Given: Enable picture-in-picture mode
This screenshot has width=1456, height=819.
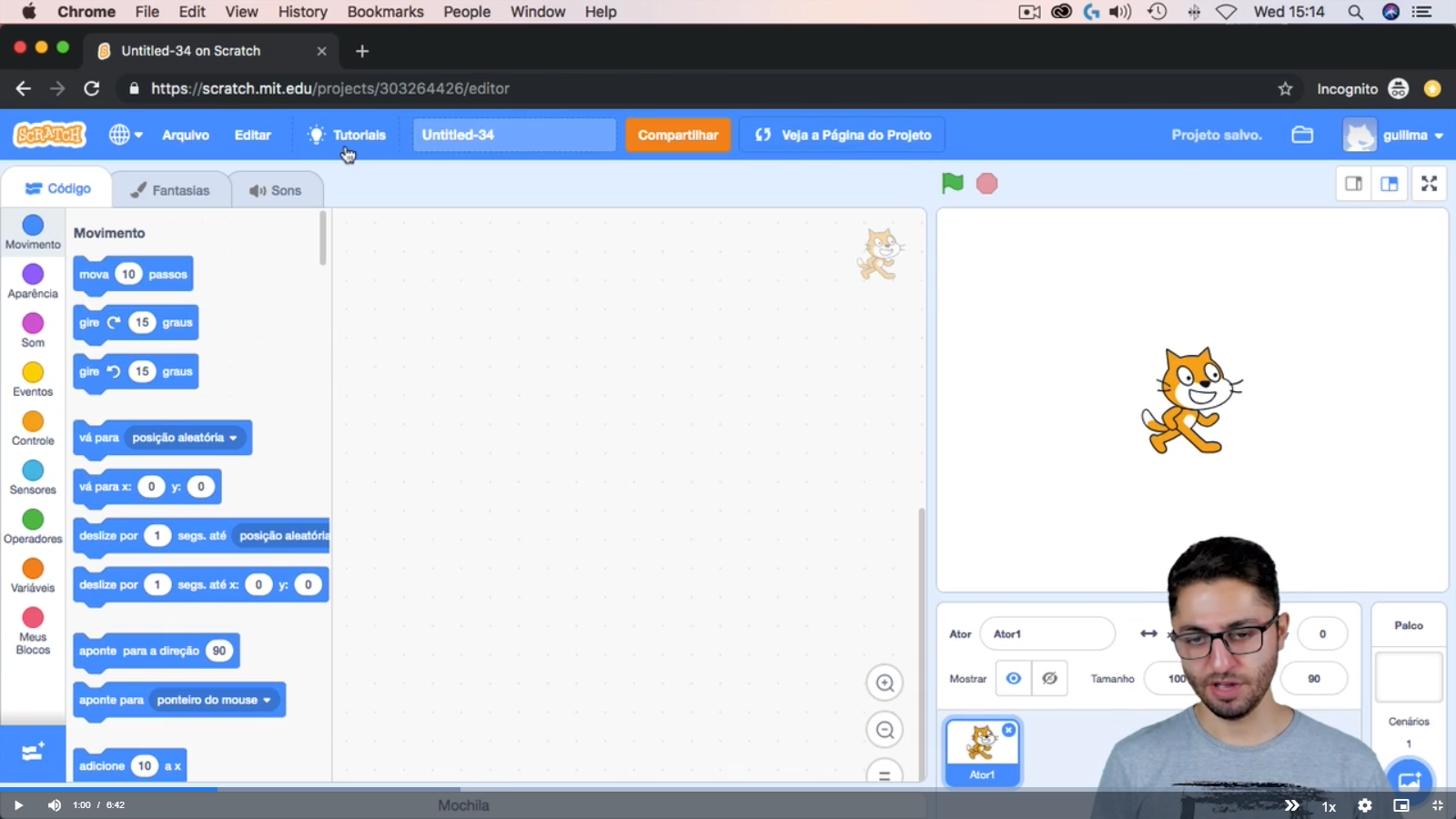Looking at the screenshot, I should (x=1401, y=805).
